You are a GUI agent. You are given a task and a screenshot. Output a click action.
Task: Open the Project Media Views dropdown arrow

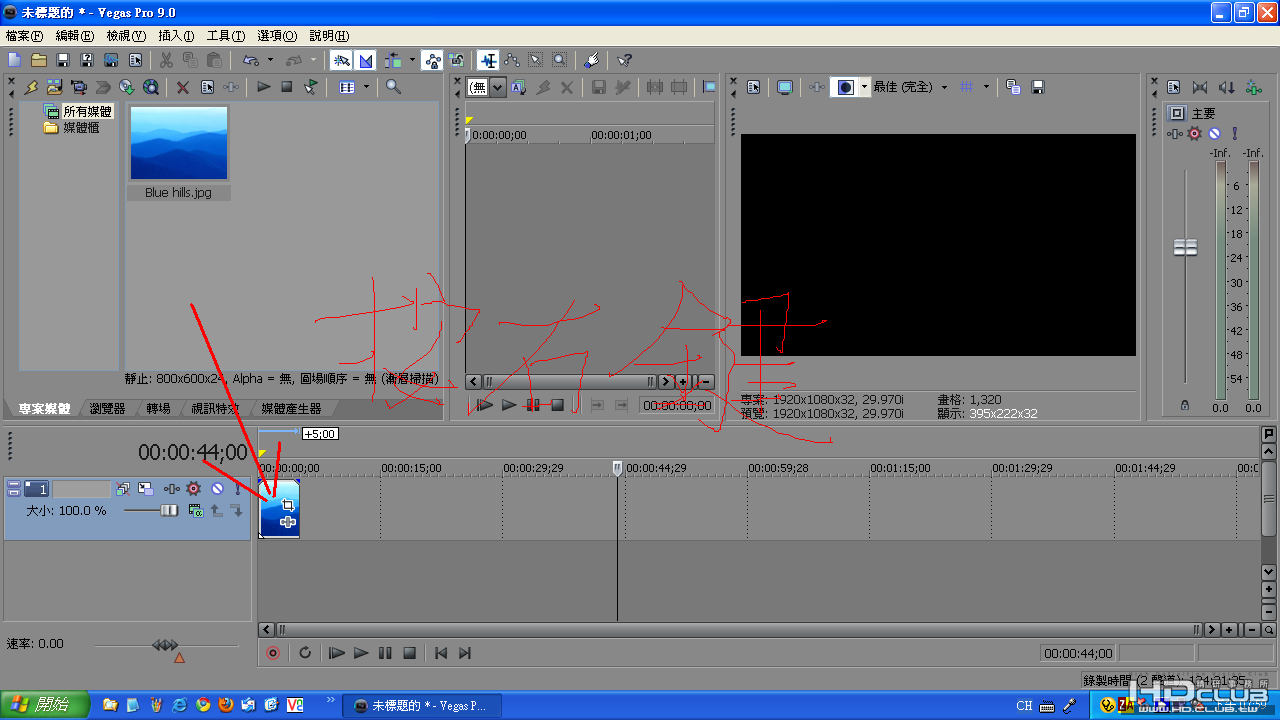(x=366, y=87)
